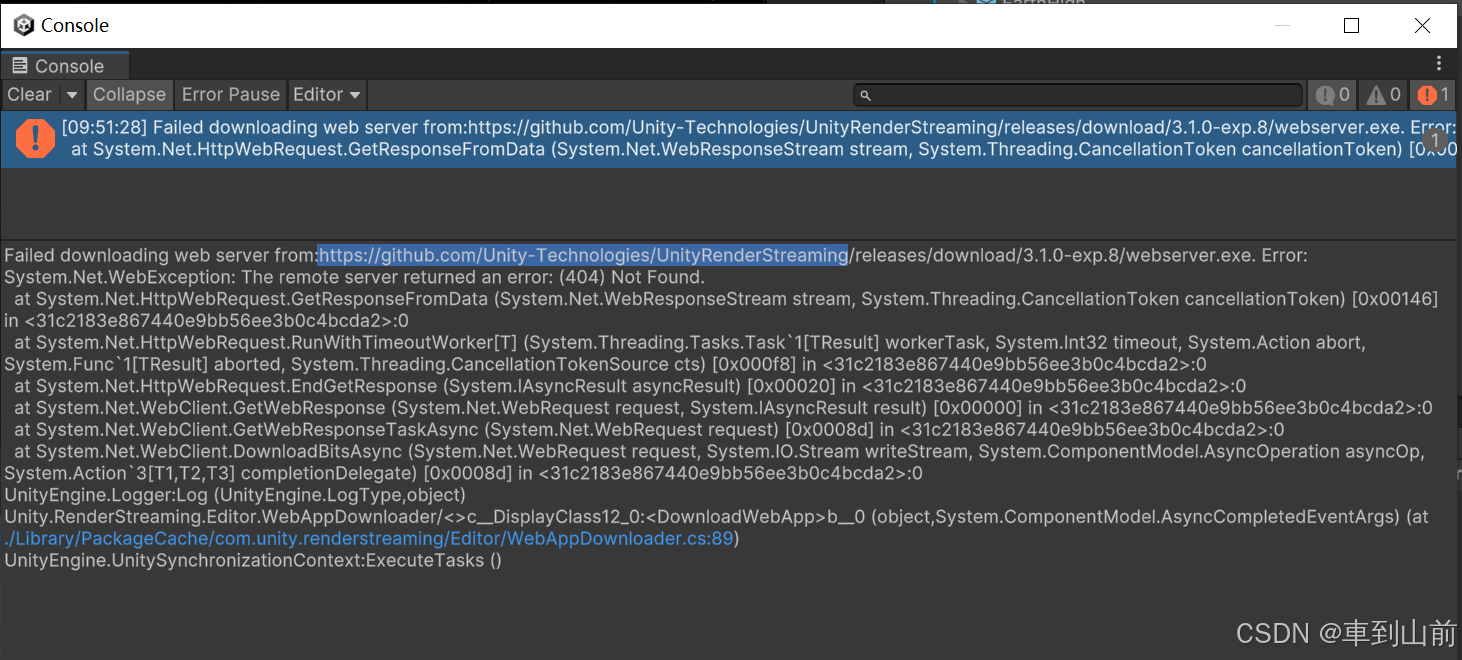Screen dimensions: 1462x660
Task: Open the WebAppDownloader.cs:89 source link
Action: [x=370, y=538]
